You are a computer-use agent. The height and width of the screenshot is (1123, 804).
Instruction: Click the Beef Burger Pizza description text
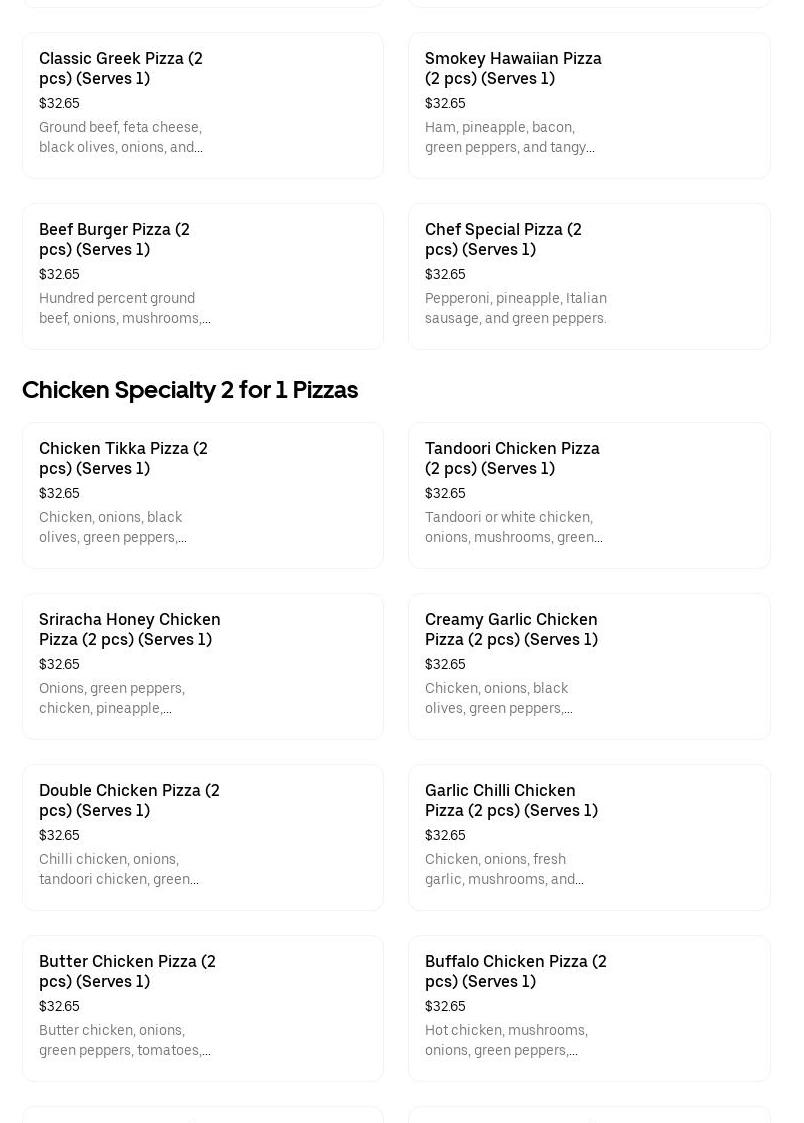[x=124, y=308]
